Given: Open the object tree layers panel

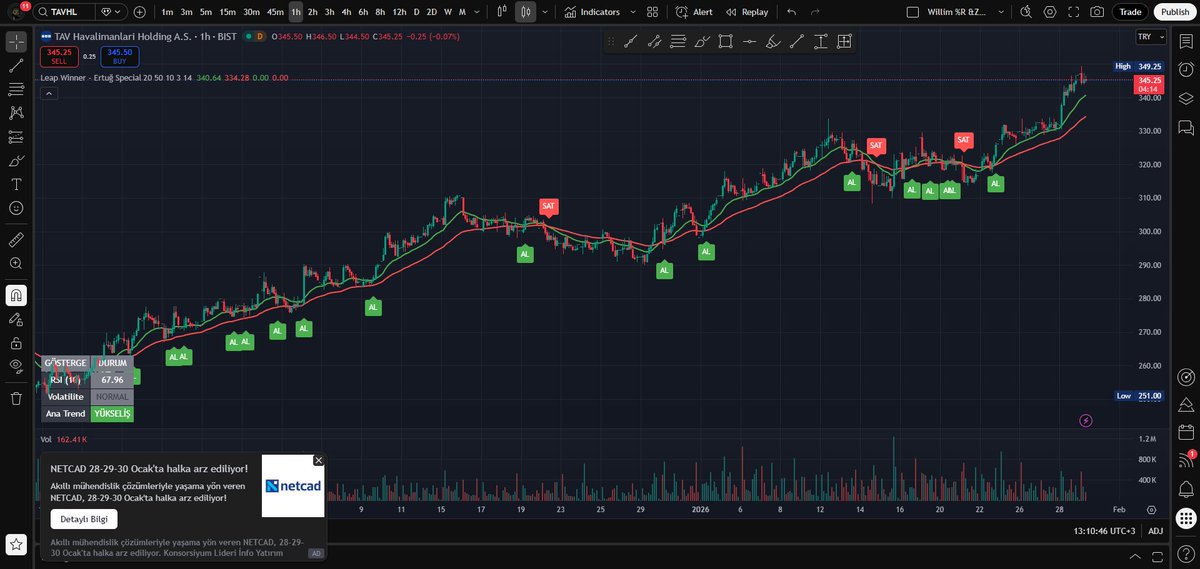Looking at the screenshot, I should point(1186,99).
